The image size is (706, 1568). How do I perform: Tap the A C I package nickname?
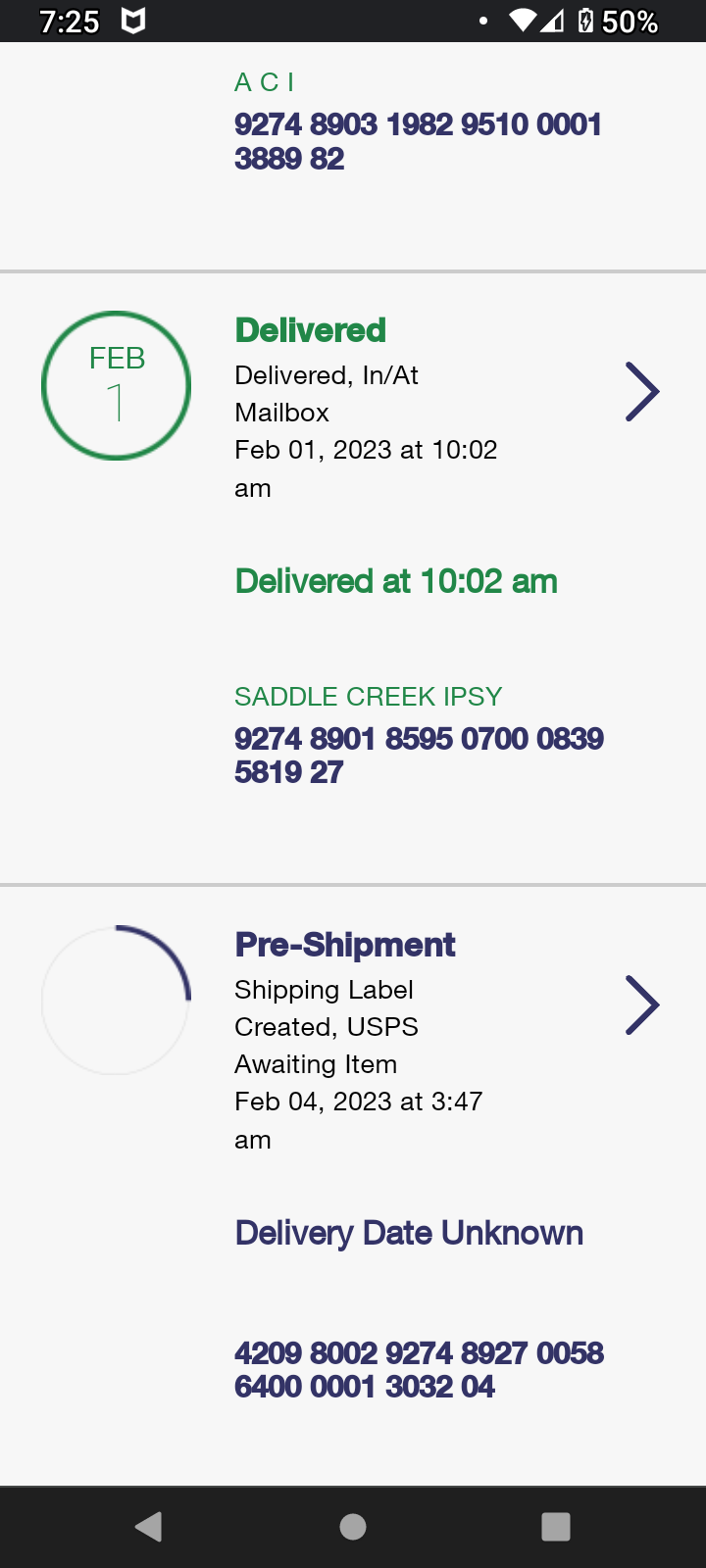[x=265, y=82]
